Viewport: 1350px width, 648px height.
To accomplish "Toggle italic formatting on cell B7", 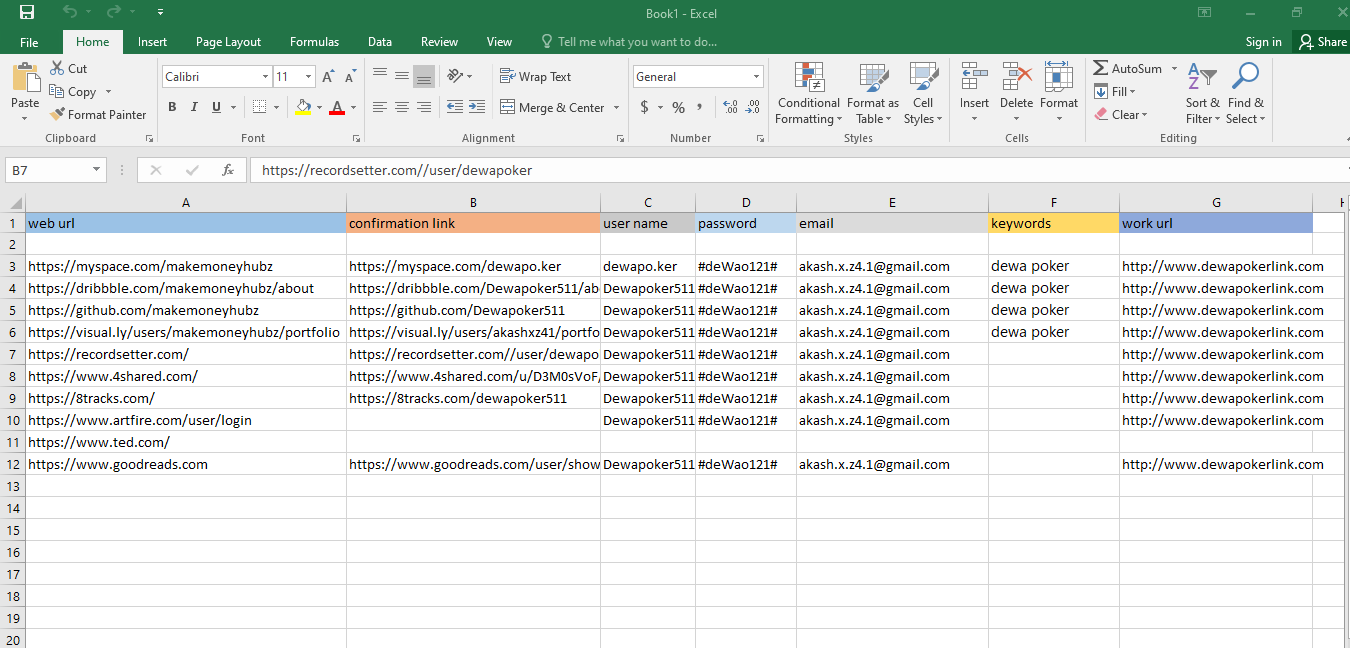I will click(x=192, y=107).
